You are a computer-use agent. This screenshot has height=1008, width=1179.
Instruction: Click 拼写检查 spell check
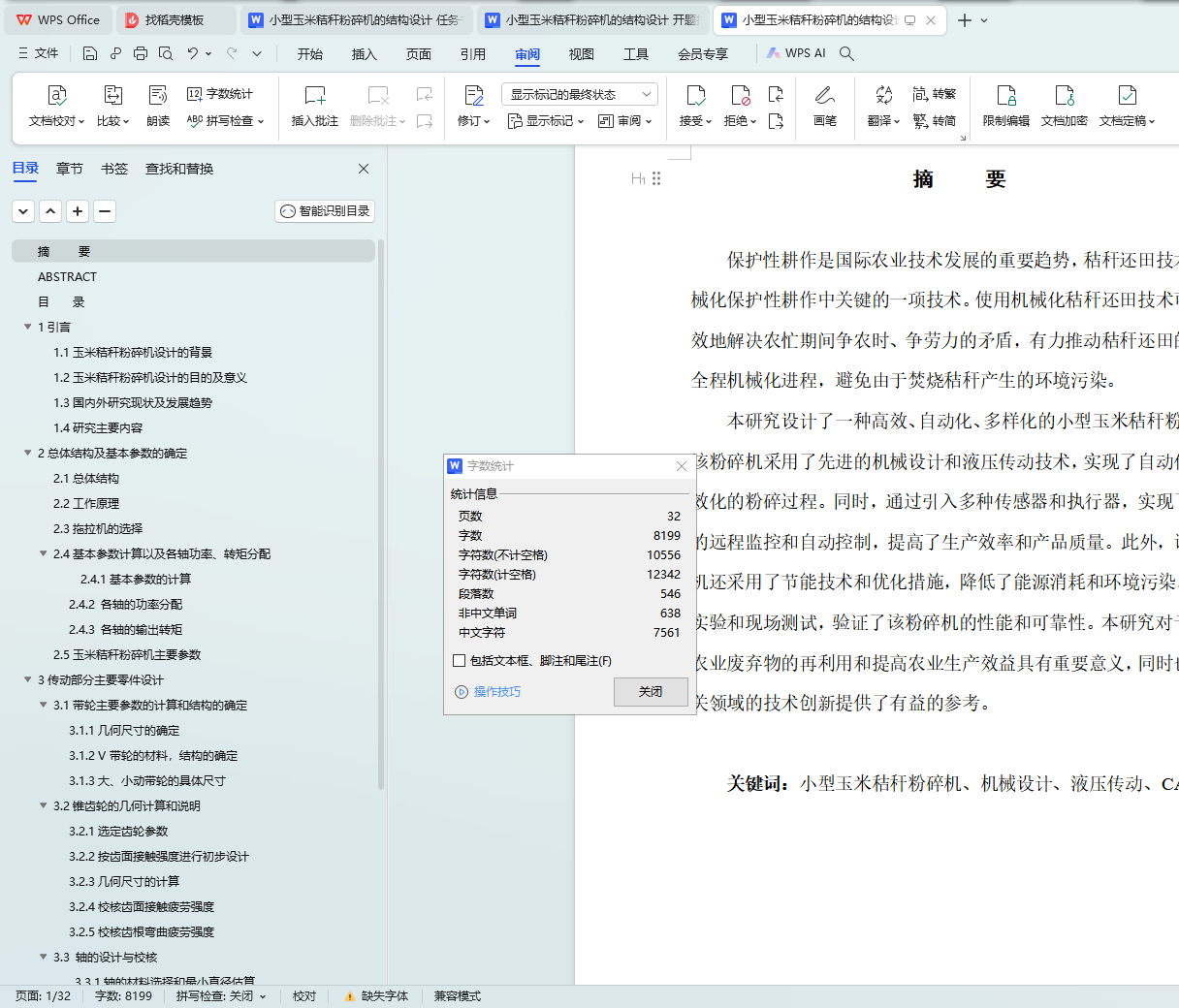coord(225,121)
